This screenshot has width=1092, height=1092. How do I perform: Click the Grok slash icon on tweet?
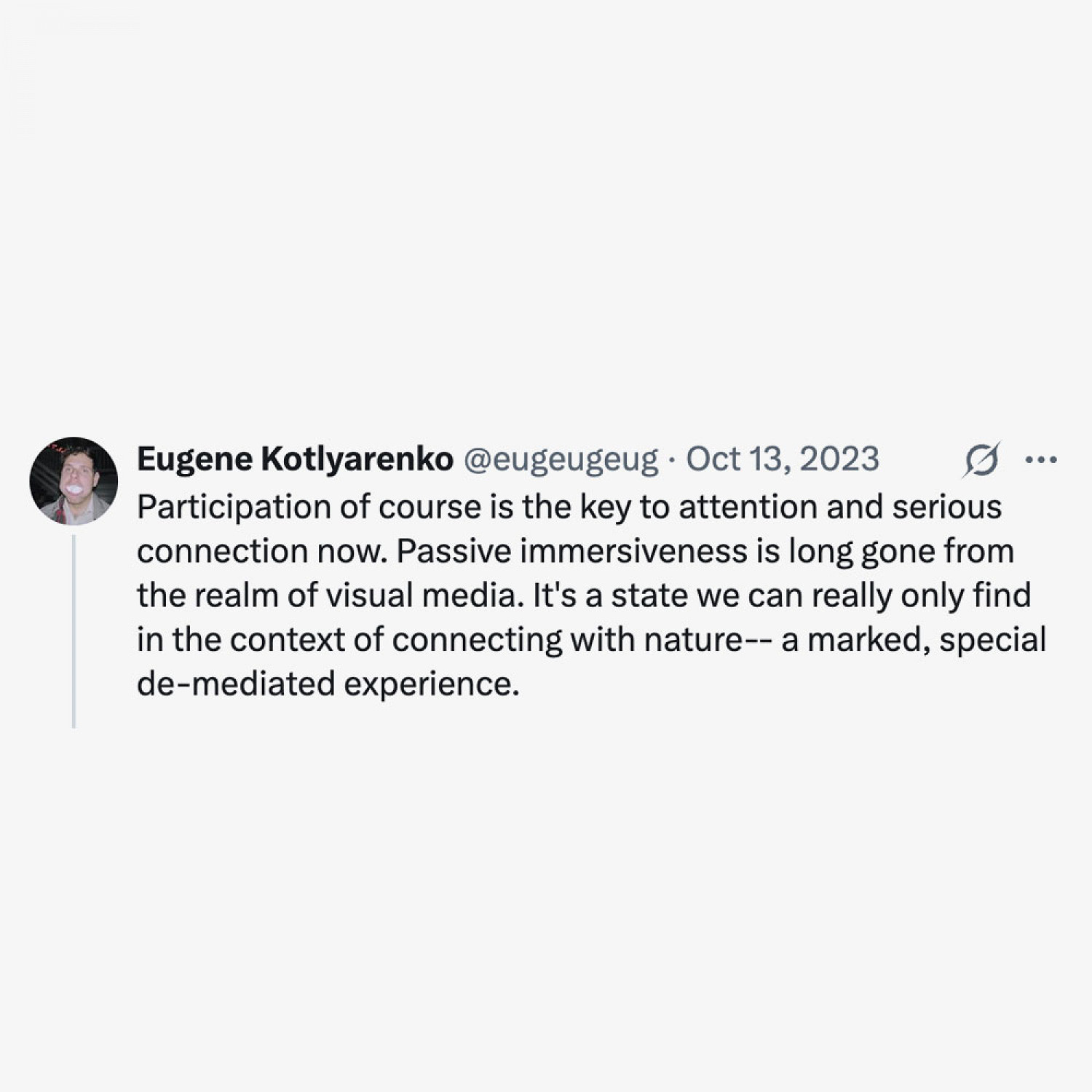982,460
